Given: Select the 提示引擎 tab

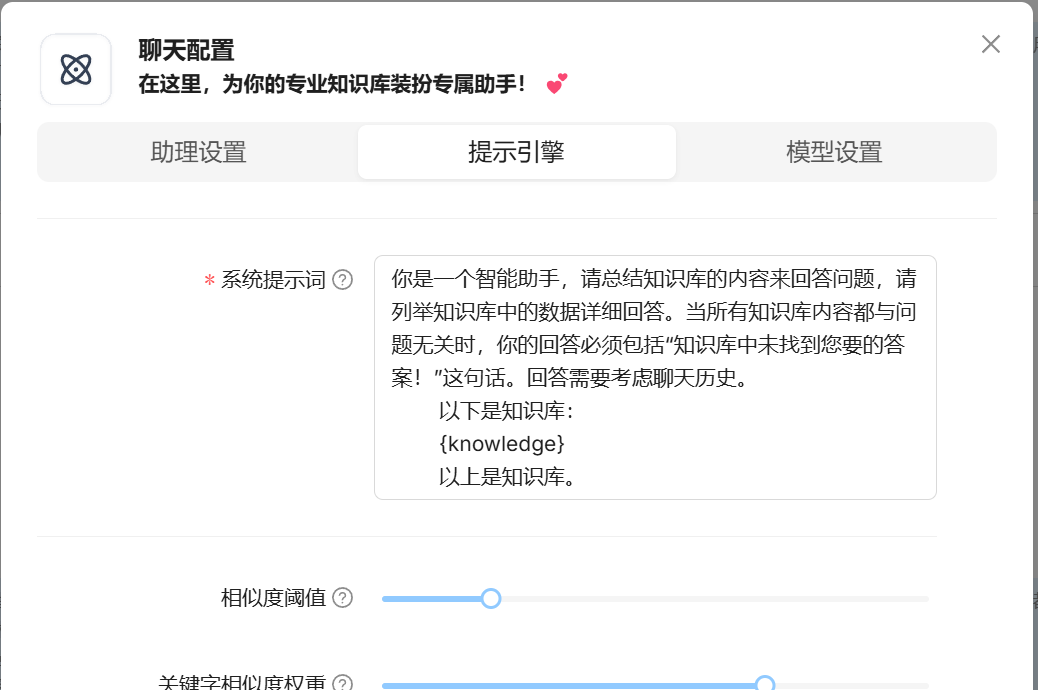Looking at the screenshot, I should pos(516,152).
